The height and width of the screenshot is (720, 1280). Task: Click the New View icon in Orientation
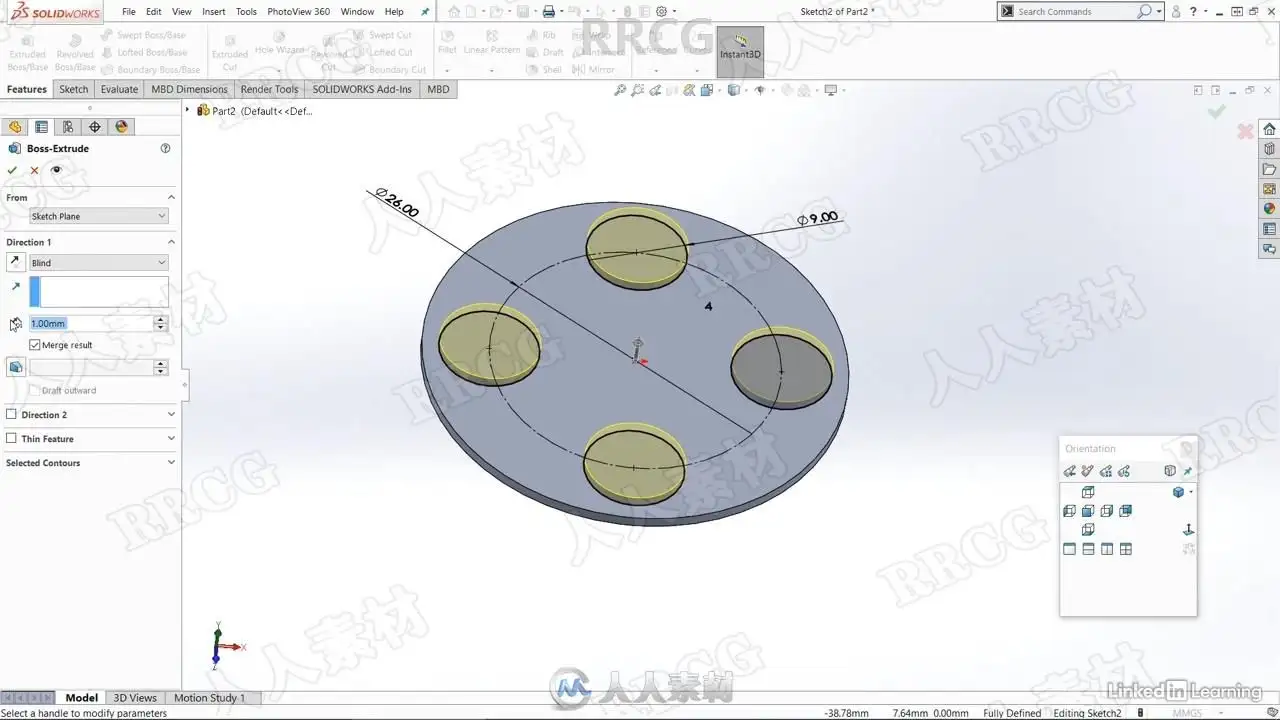pos(1087,471)
